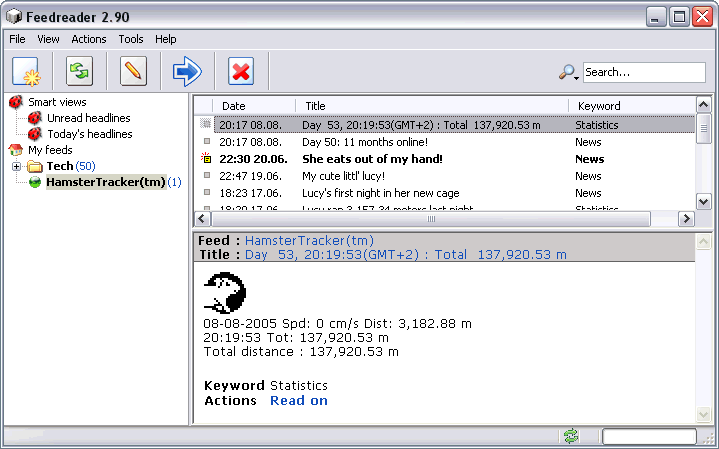Click the pencil edit toolbar icon
The height and width of the screenshot is (449, 719).
pos(133,72)
